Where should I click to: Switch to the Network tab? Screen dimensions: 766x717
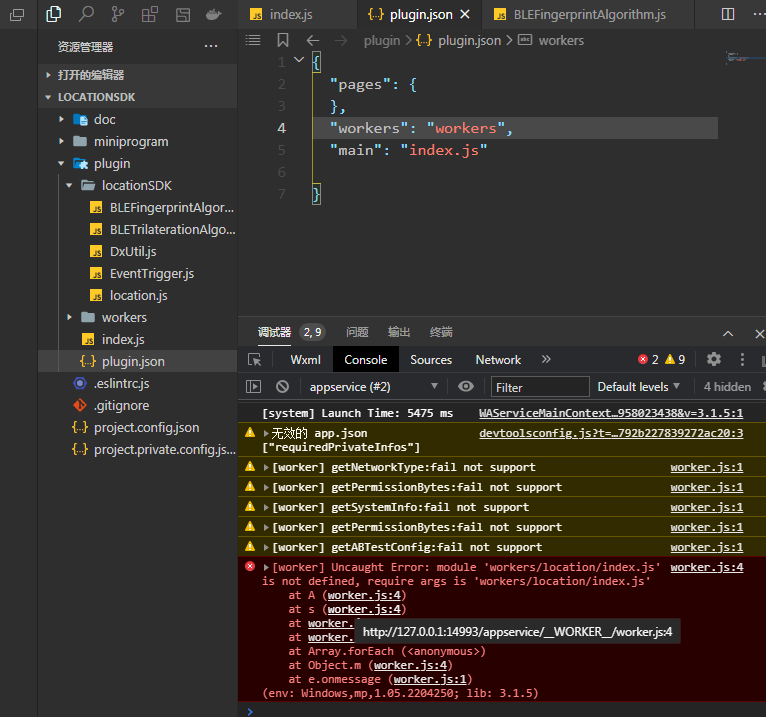[498, 360]
